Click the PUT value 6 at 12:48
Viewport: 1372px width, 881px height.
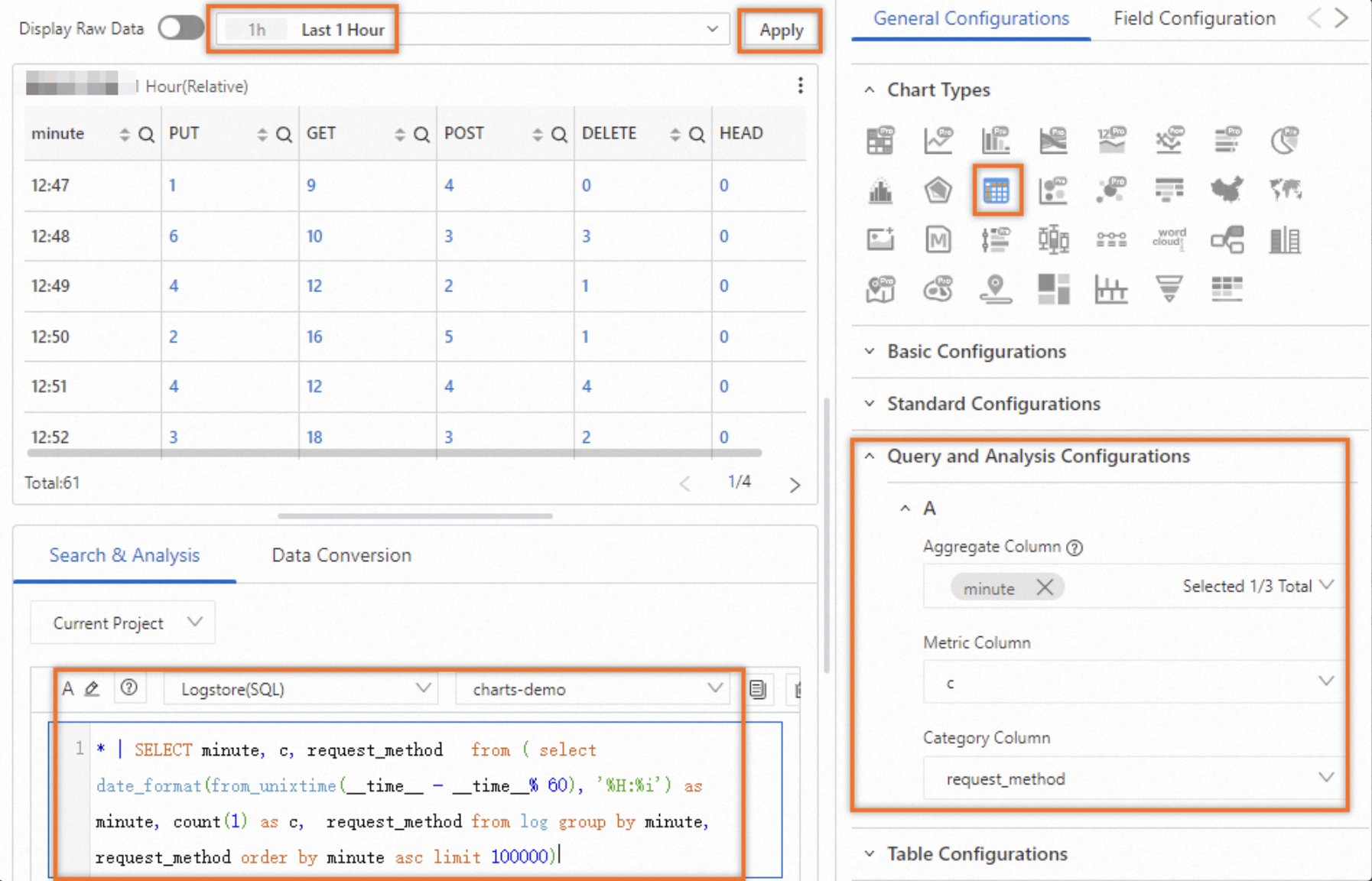point(174,236)
